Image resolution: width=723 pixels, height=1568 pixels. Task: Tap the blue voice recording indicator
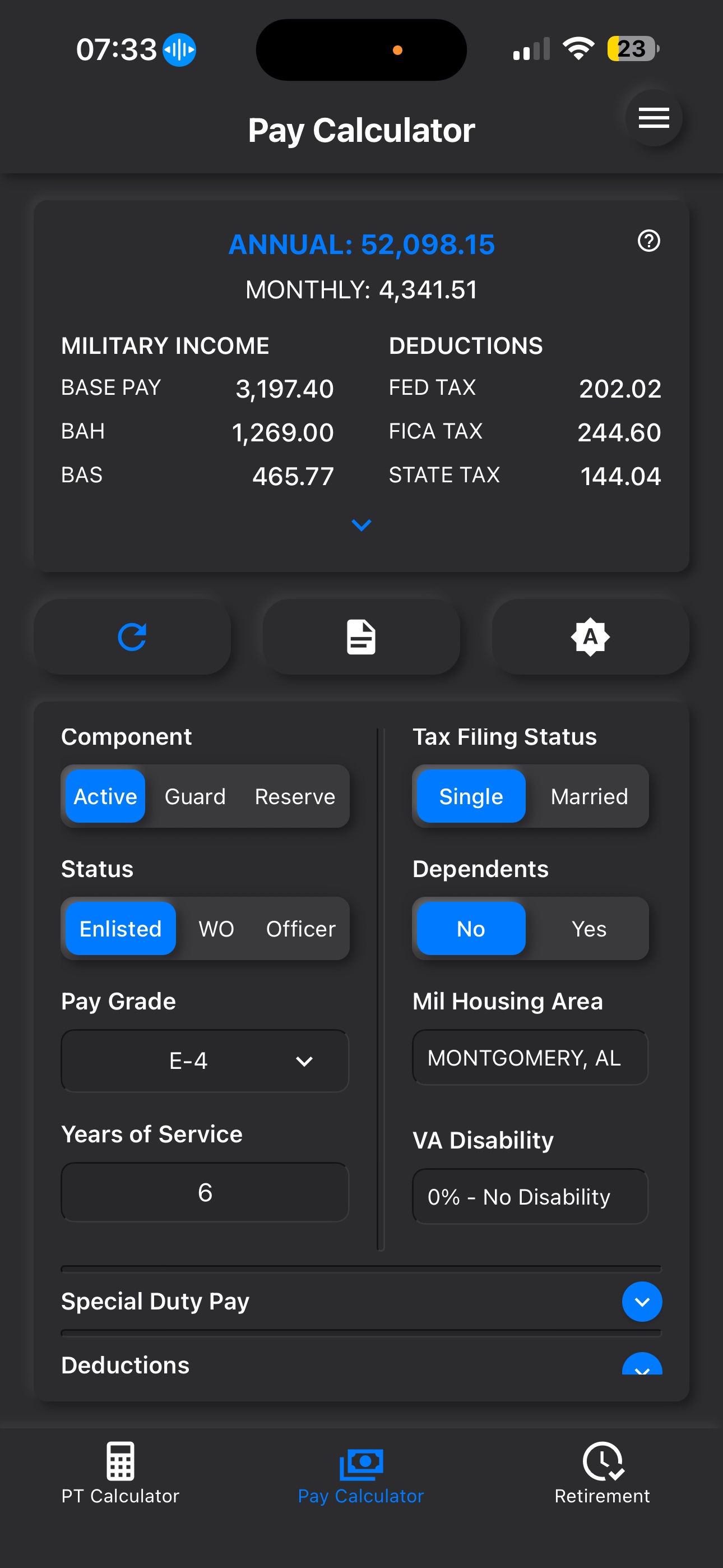[179, 49]
